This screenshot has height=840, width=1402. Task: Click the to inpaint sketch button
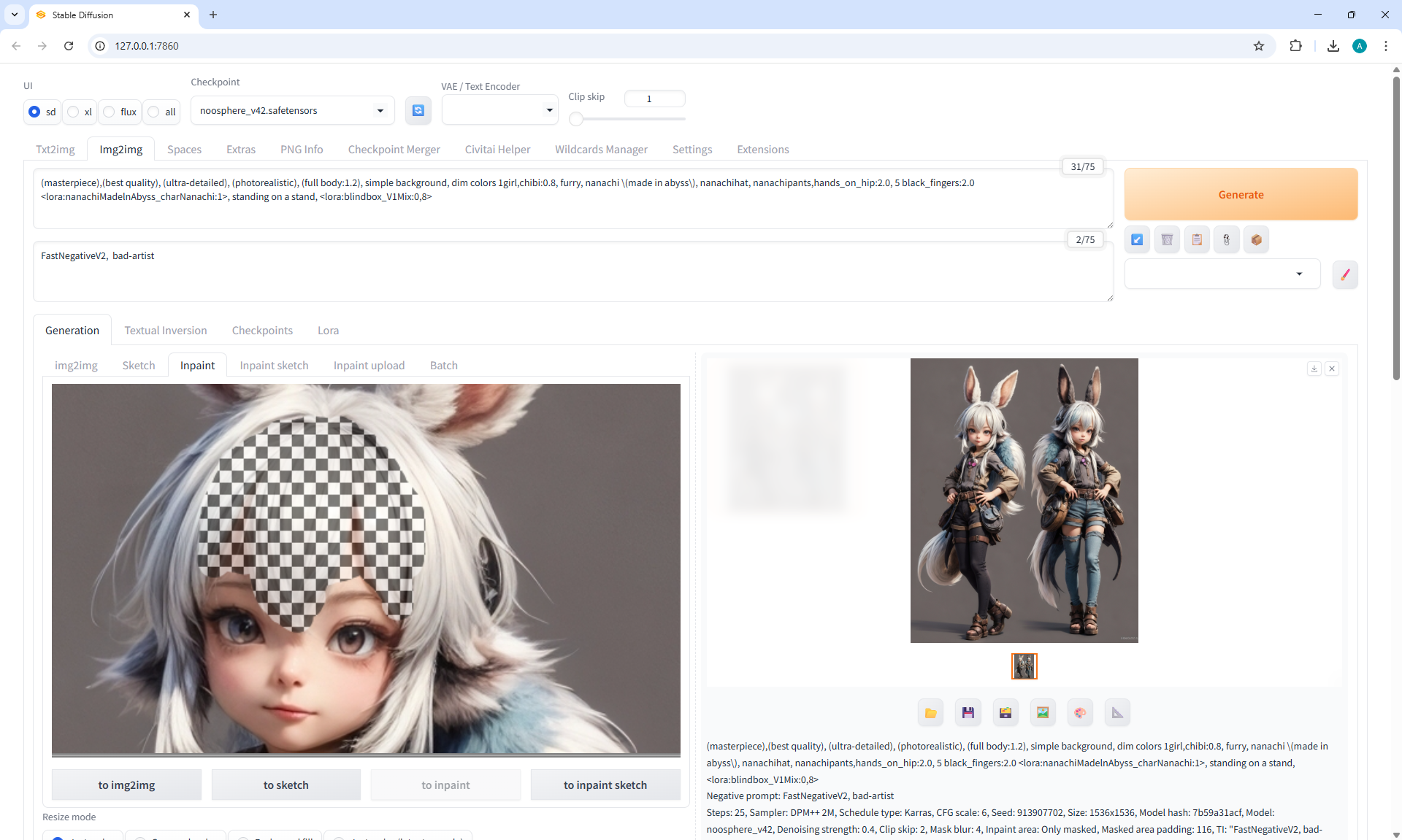tap(605, 785)
